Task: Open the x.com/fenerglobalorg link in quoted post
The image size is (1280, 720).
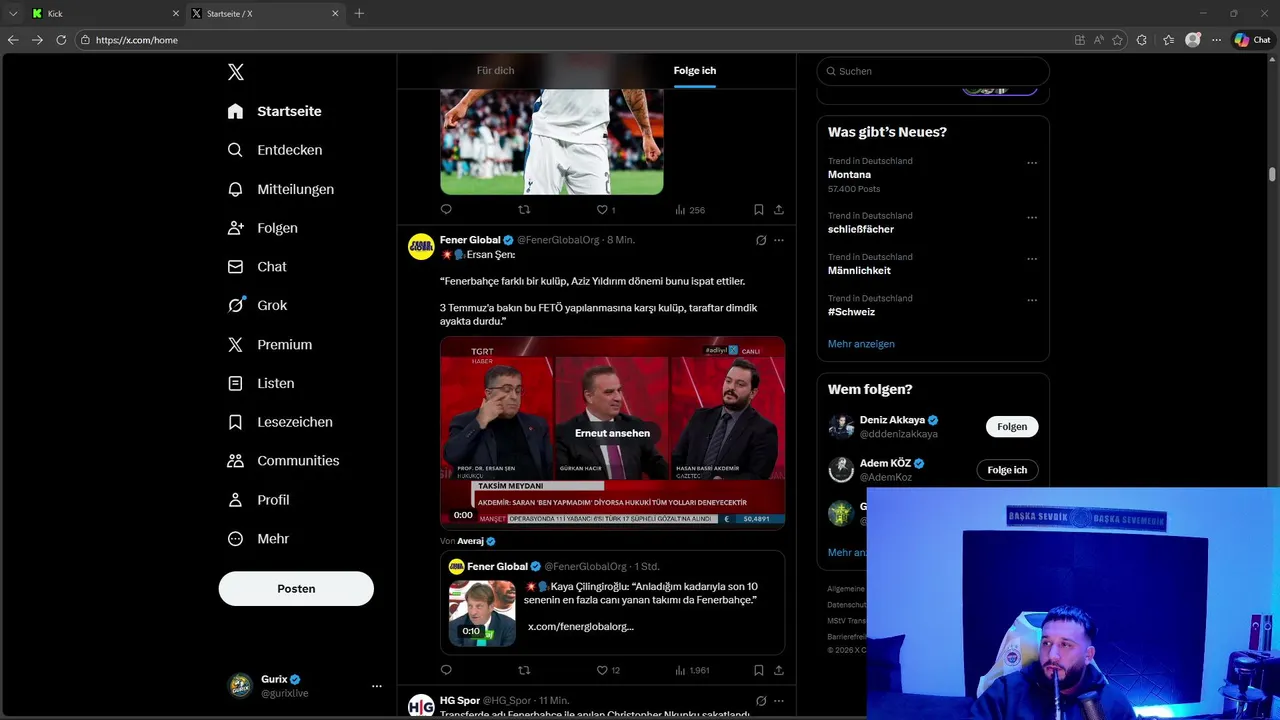Action: pos(581,626)
